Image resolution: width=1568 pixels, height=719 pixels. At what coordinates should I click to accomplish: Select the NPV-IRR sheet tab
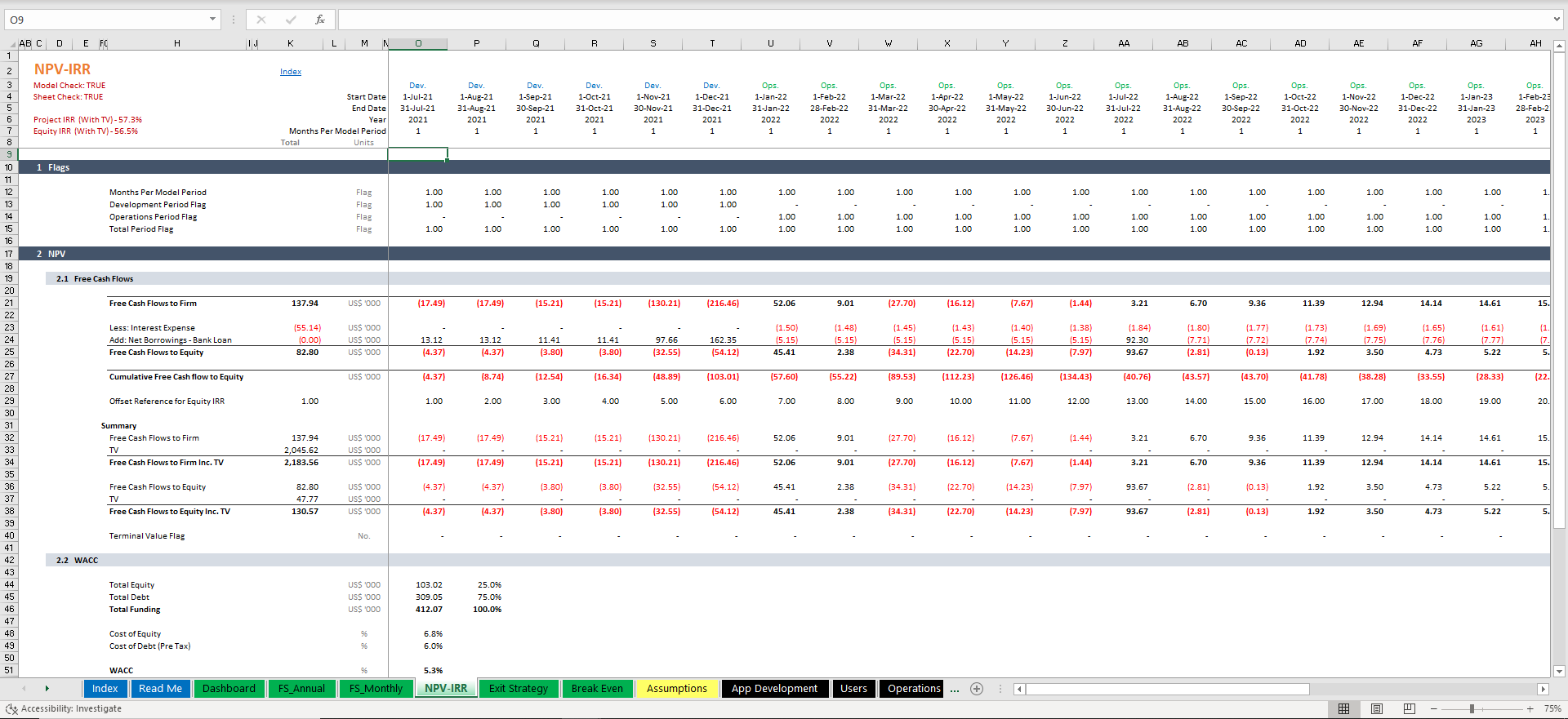(x=446, y=689)
